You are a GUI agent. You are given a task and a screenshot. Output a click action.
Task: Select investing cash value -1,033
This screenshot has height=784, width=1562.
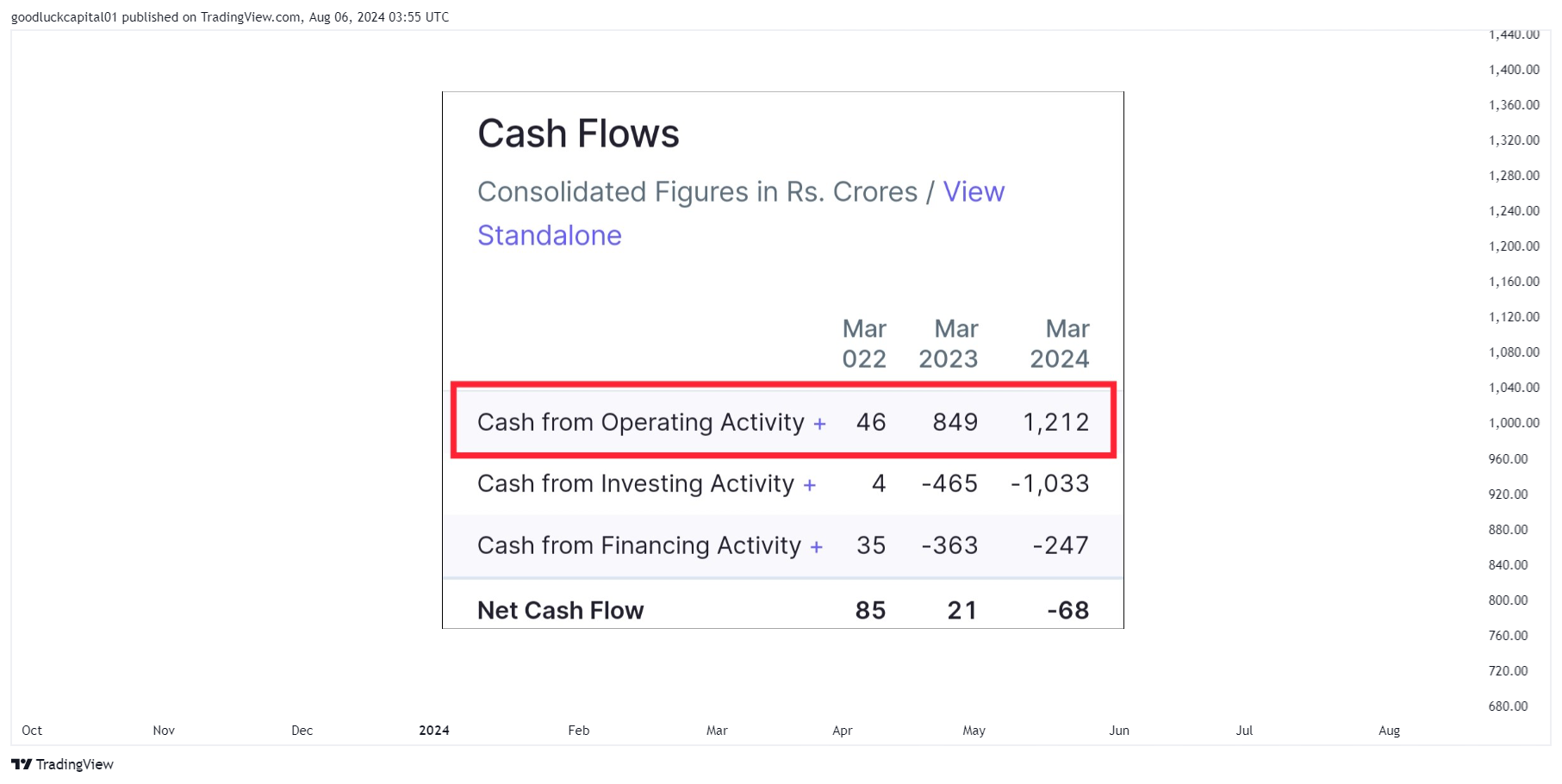[x=1050, y=483]
